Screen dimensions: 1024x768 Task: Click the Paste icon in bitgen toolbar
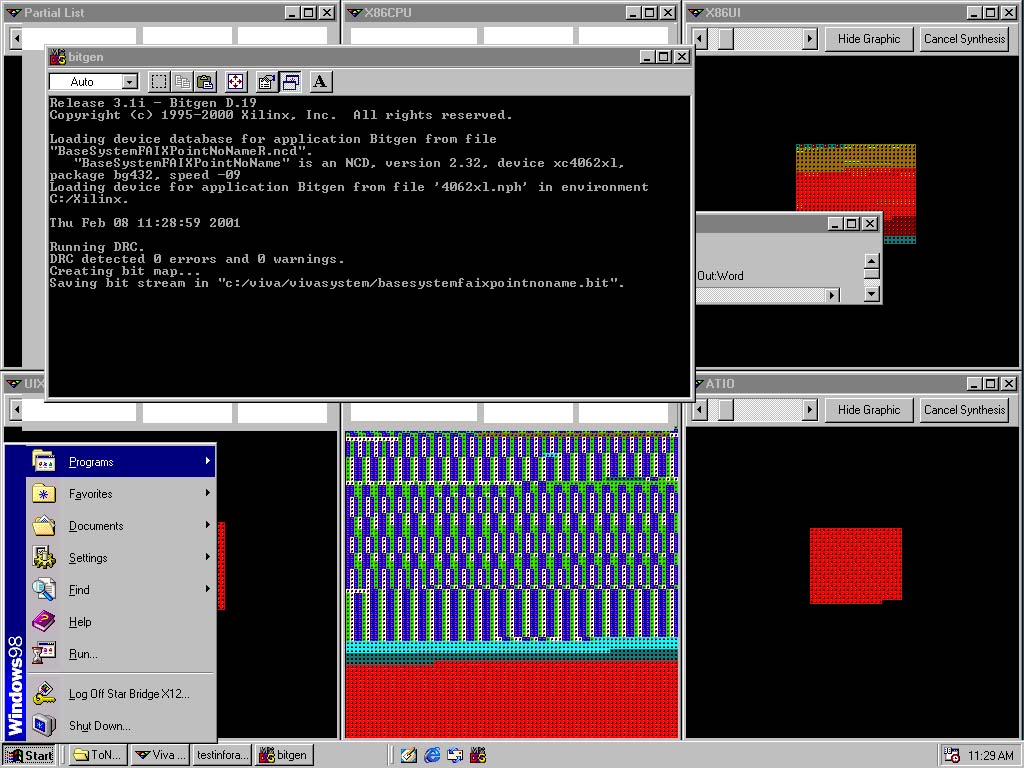click(x=205, y=82)
